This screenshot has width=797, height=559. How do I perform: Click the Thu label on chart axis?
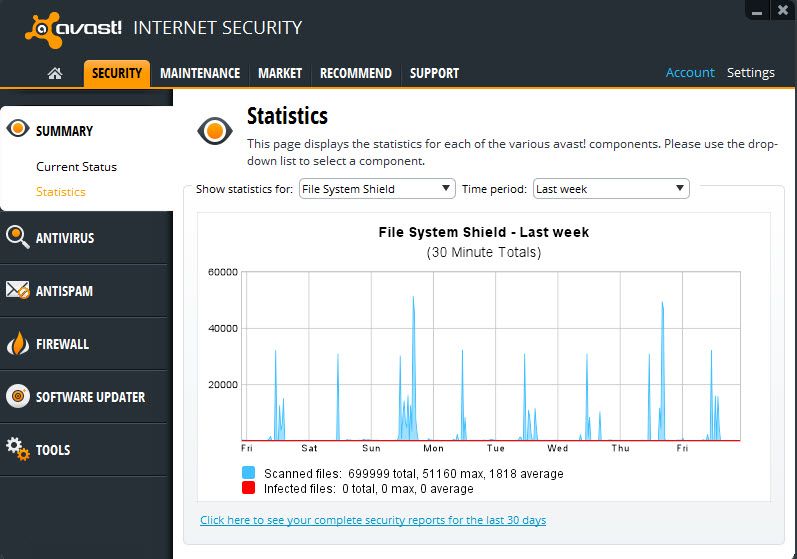[620, 448]
